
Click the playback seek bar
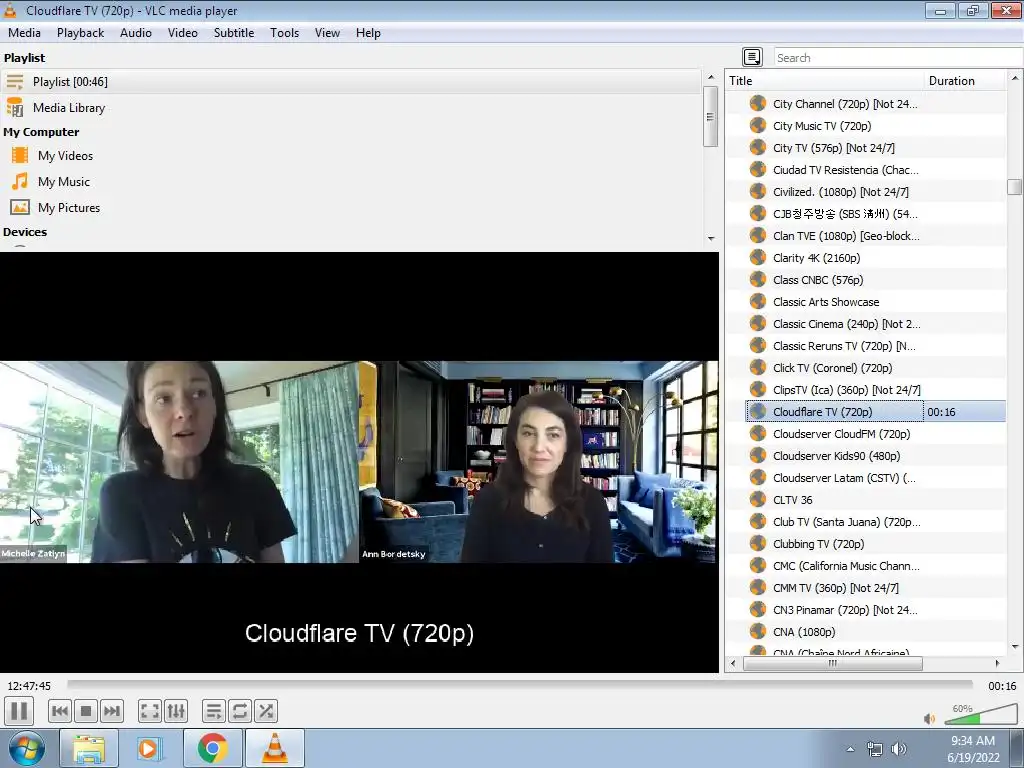(520, 684)
